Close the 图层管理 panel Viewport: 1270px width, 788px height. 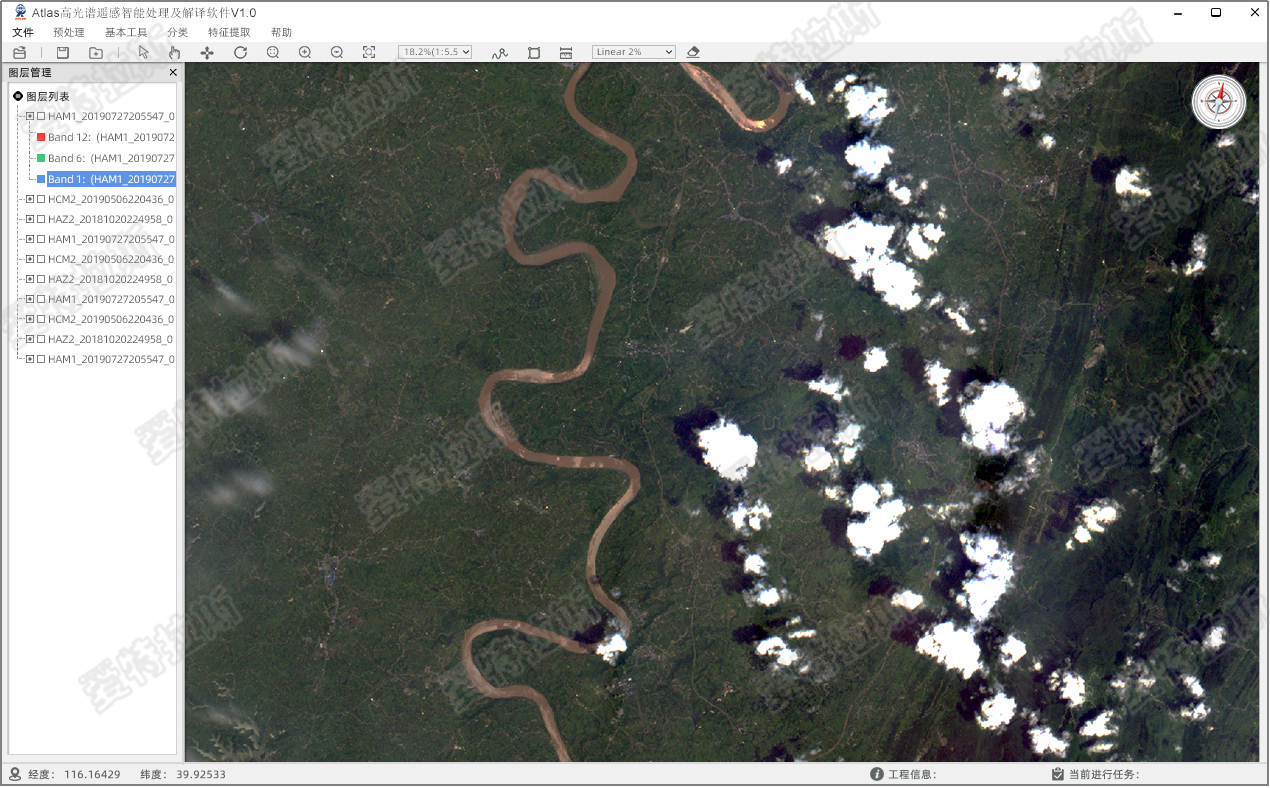(x=173, y=73)
